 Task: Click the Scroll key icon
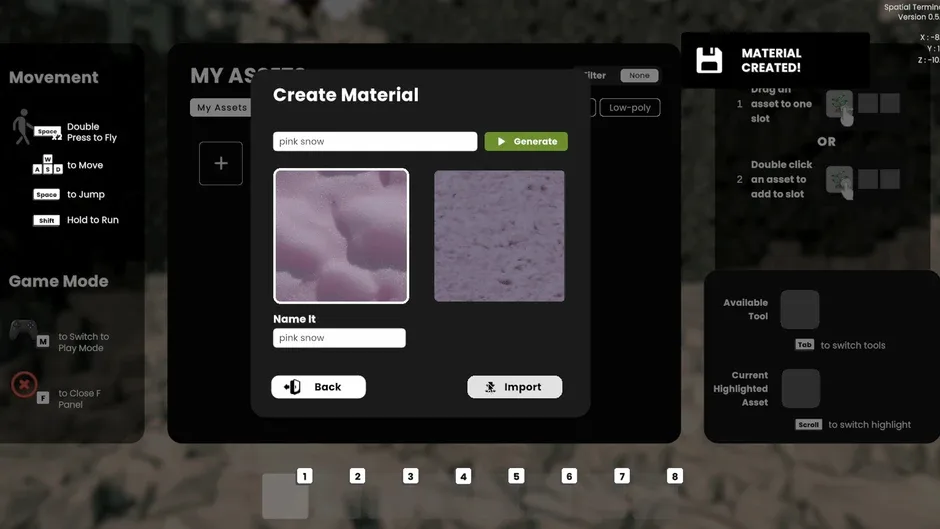tap(808, 425)
